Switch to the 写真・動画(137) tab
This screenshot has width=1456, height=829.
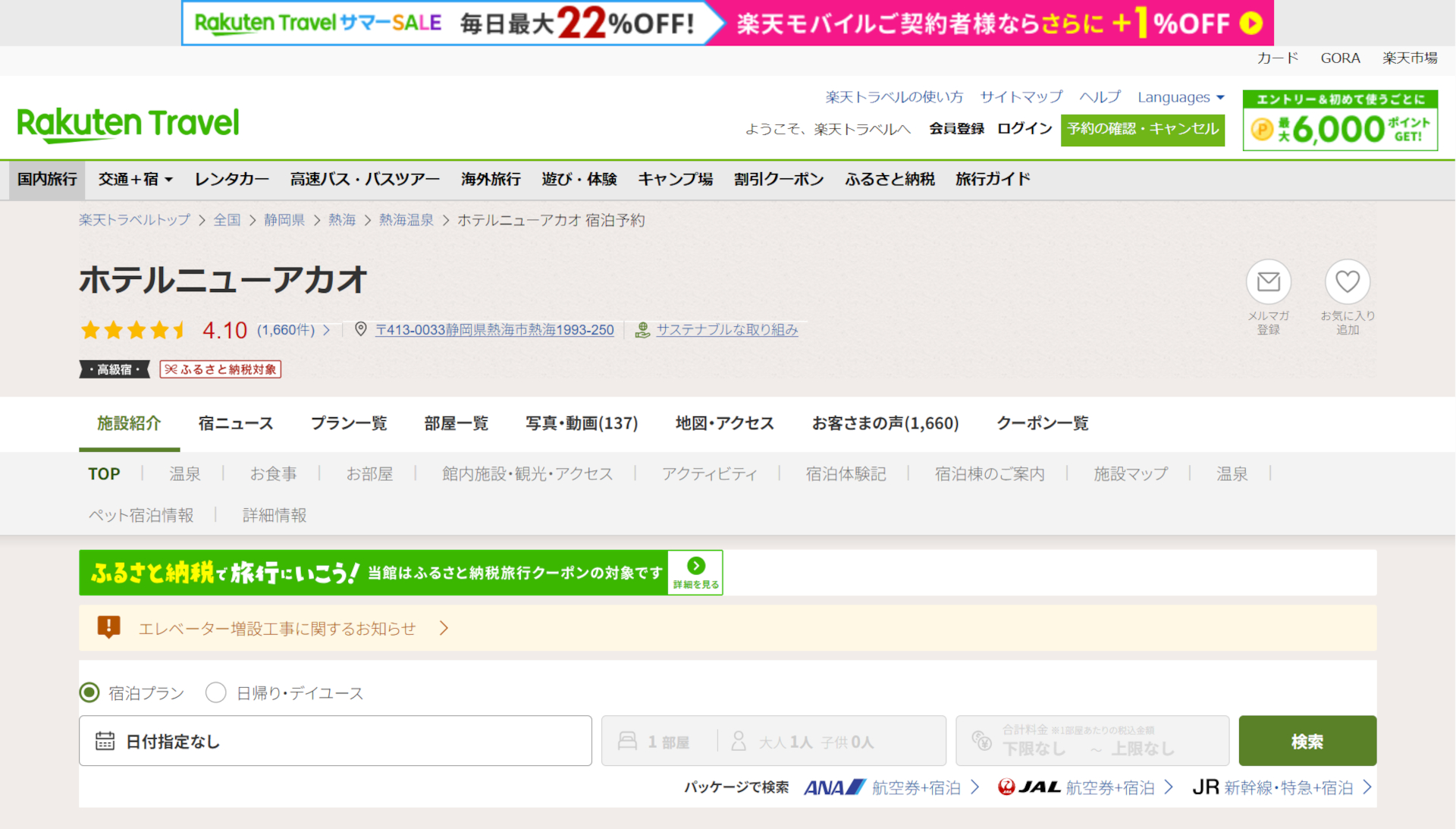(x=582, y=423)
